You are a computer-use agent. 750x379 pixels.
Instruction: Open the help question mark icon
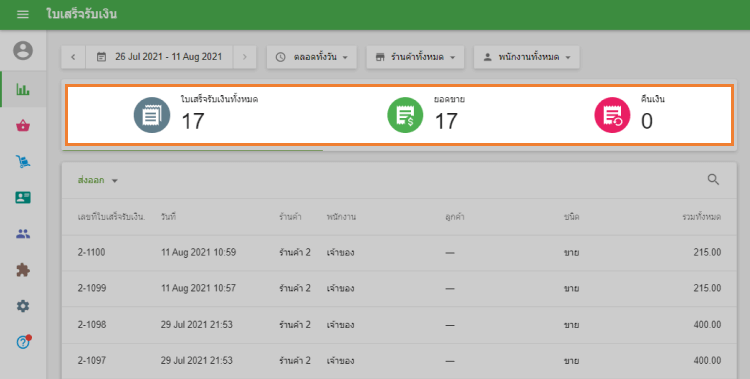(x=22, y=342)
